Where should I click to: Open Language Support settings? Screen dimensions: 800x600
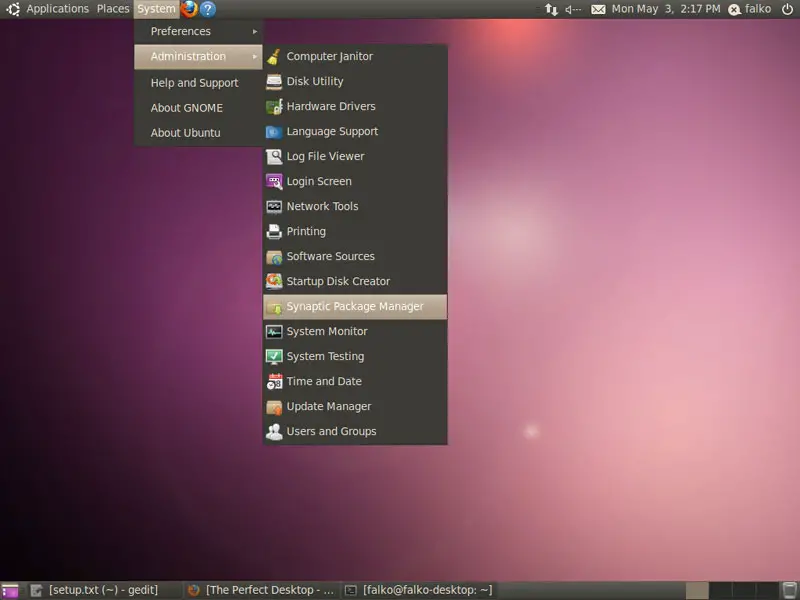355,131
